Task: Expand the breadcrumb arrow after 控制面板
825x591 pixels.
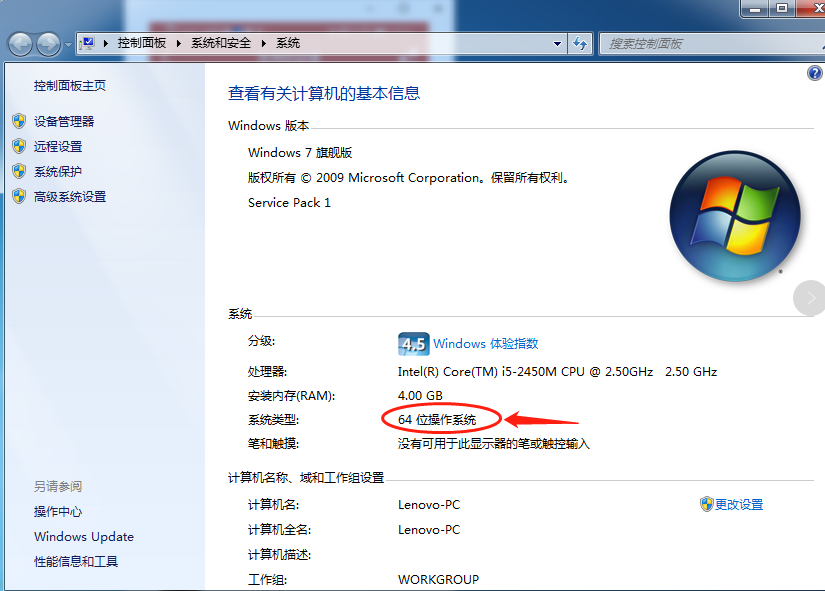Action: tap(180, 43)
